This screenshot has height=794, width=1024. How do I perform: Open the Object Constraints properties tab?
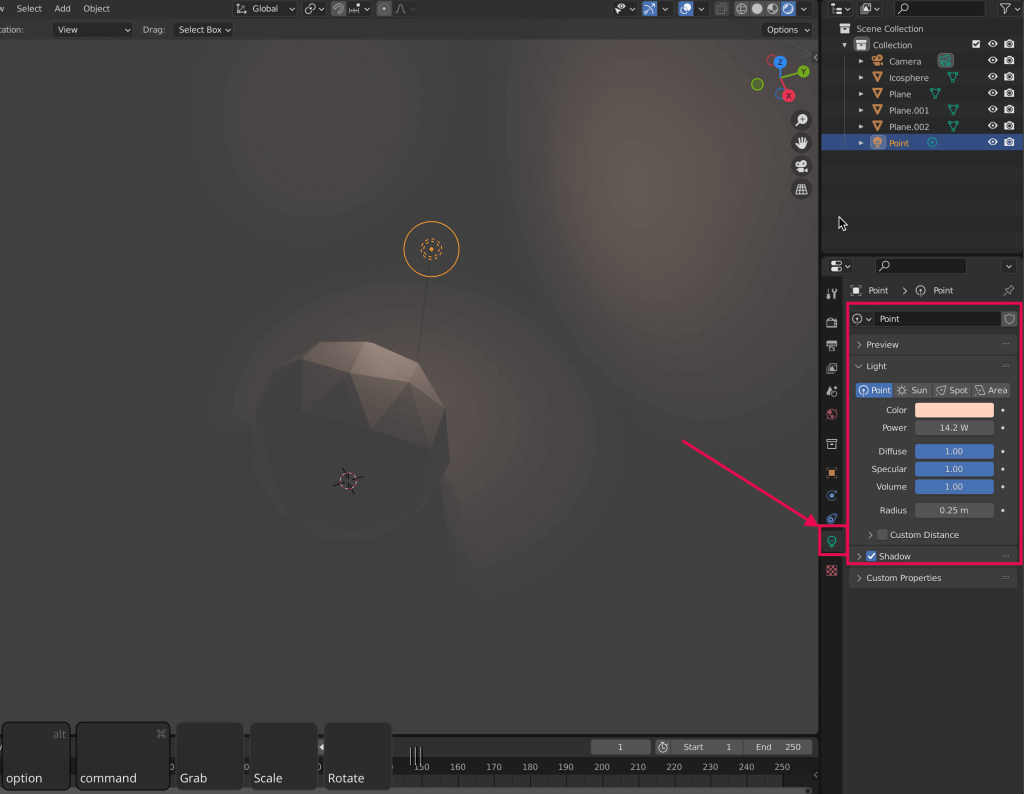[831, 518]
